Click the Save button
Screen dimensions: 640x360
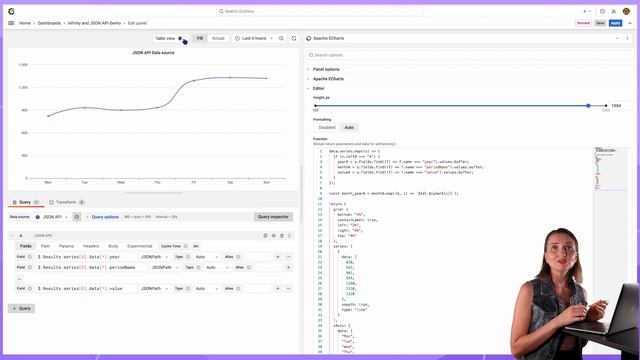coord(600,23)
